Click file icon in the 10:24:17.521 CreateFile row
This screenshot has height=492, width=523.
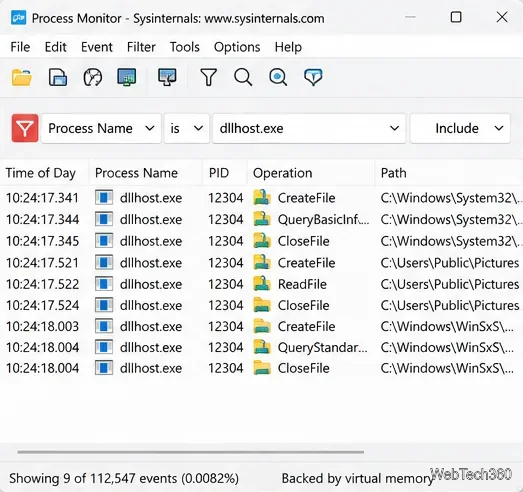pos(262,263)
